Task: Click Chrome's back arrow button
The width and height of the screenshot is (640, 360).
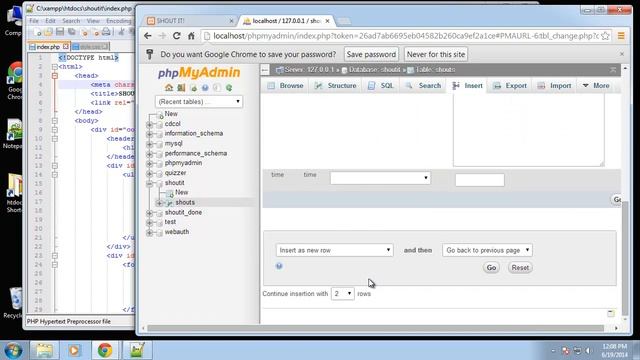Action: 148,36
